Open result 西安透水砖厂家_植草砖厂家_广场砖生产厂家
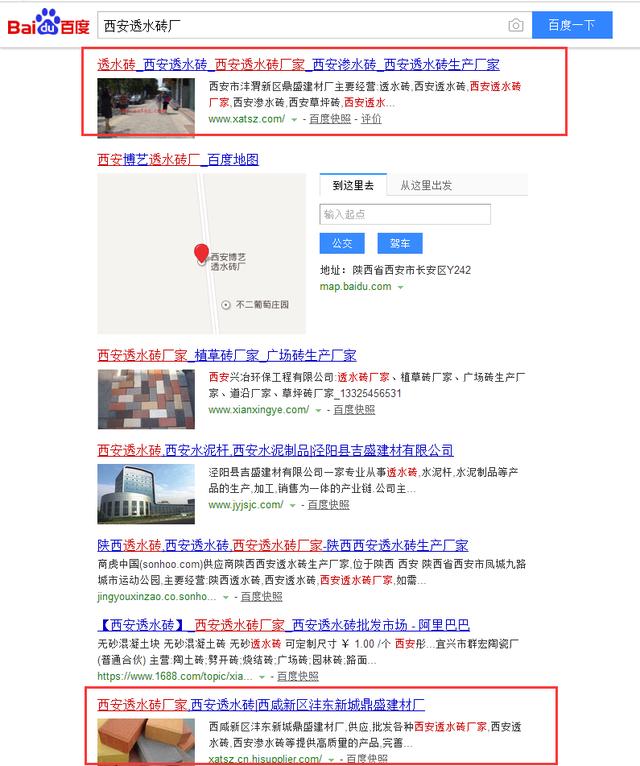The image size is (640, 766). pyautogui.click(x=227, y=356)
